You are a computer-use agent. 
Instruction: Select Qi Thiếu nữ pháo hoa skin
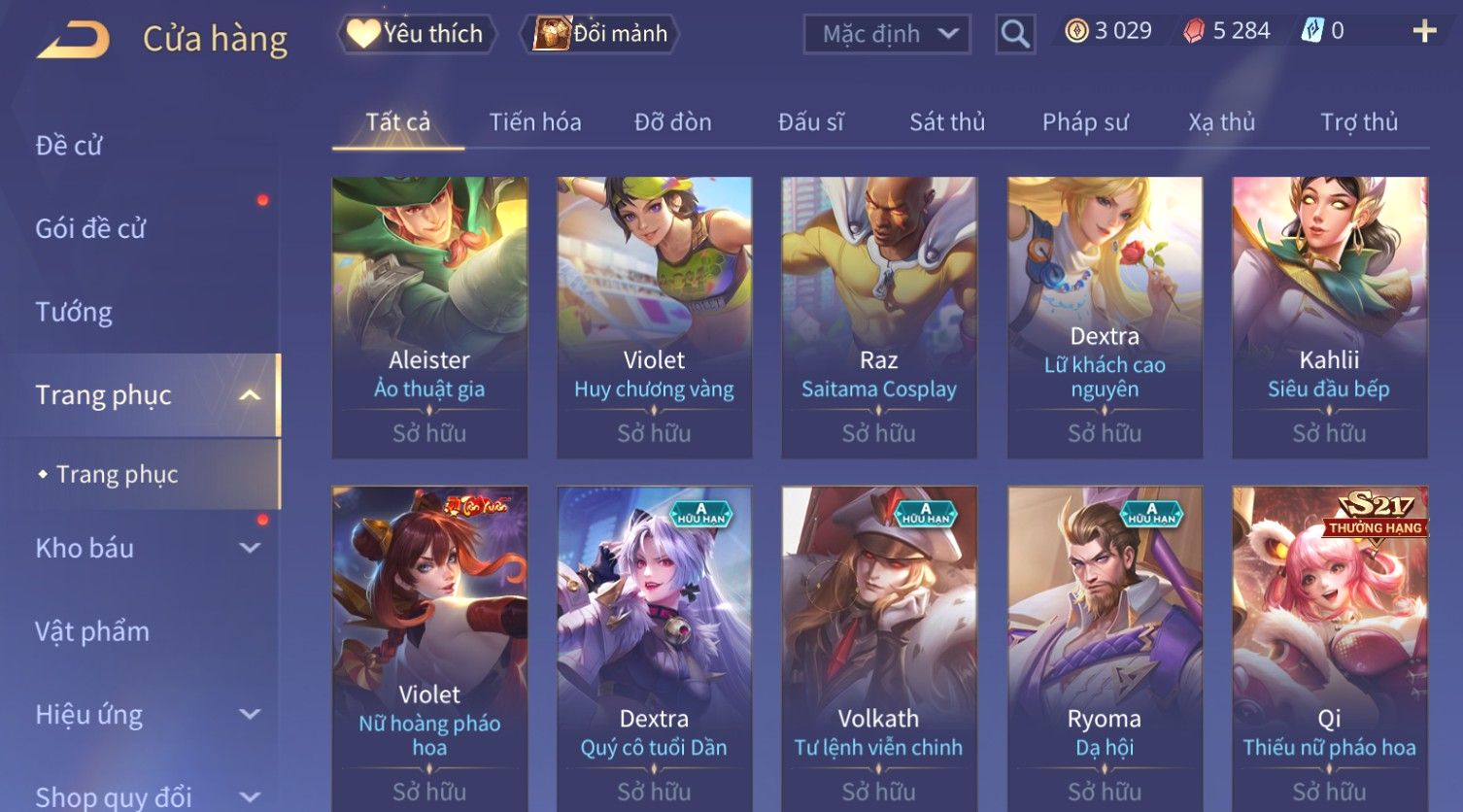point(1330,648)
